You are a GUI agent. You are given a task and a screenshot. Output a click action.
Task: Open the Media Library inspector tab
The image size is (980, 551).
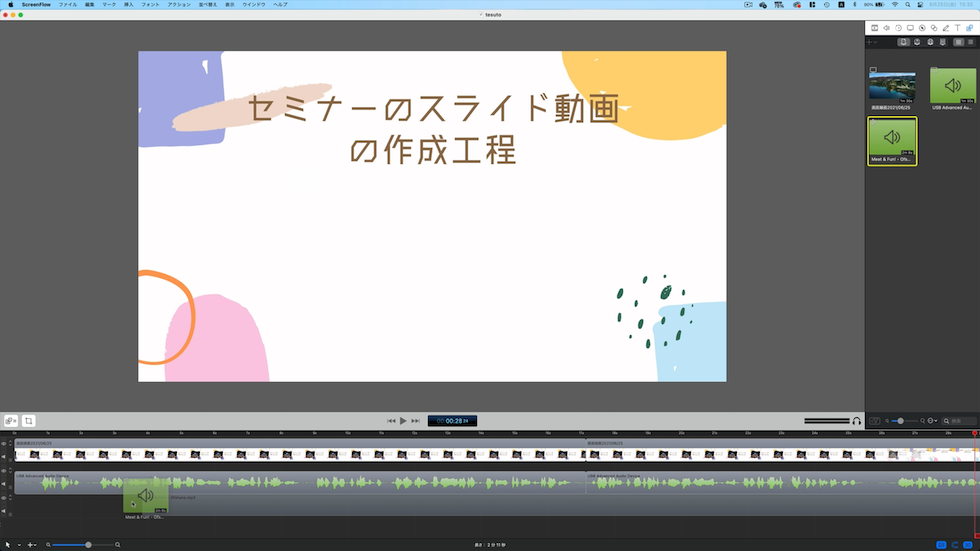pyautogui.click(x=969, y=28)
